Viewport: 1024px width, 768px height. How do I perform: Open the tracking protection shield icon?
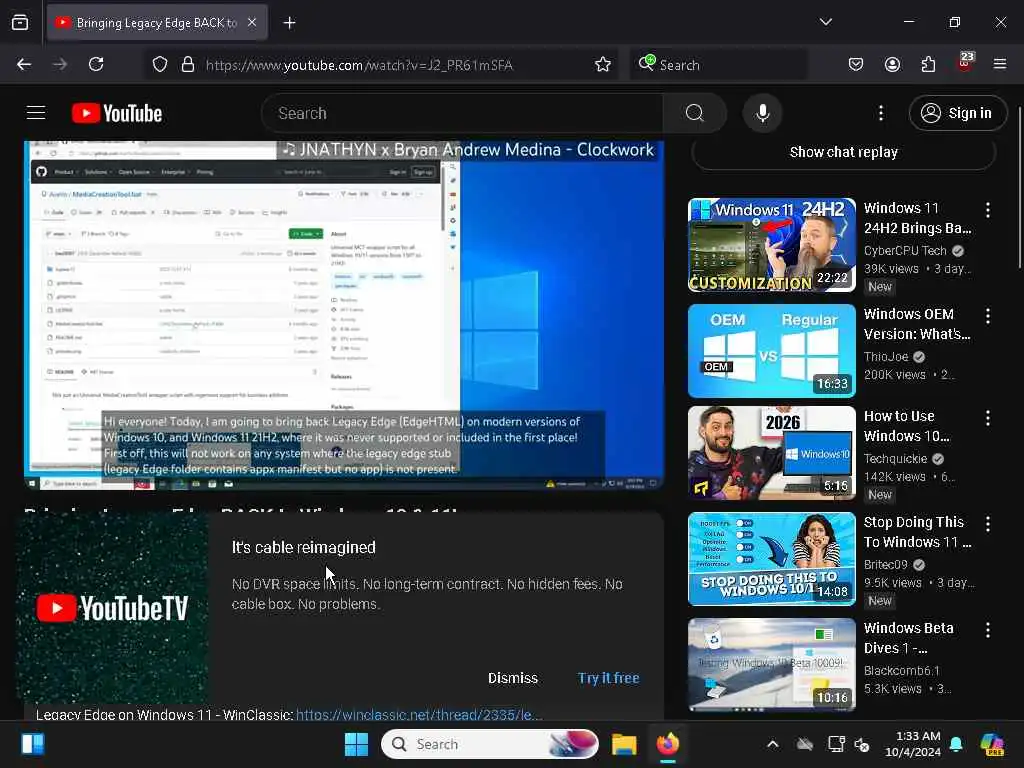pyautogui.click(x=160, y=65)
